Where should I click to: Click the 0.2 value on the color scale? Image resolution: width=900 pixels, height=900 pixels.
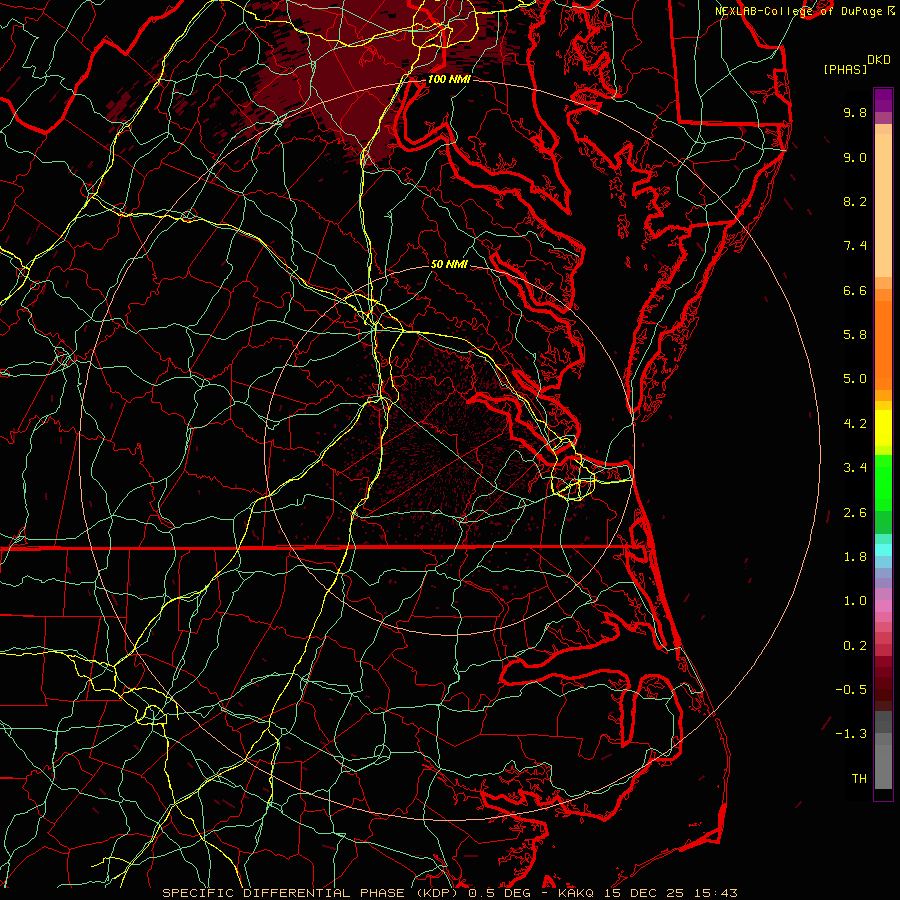coord(855,646)
